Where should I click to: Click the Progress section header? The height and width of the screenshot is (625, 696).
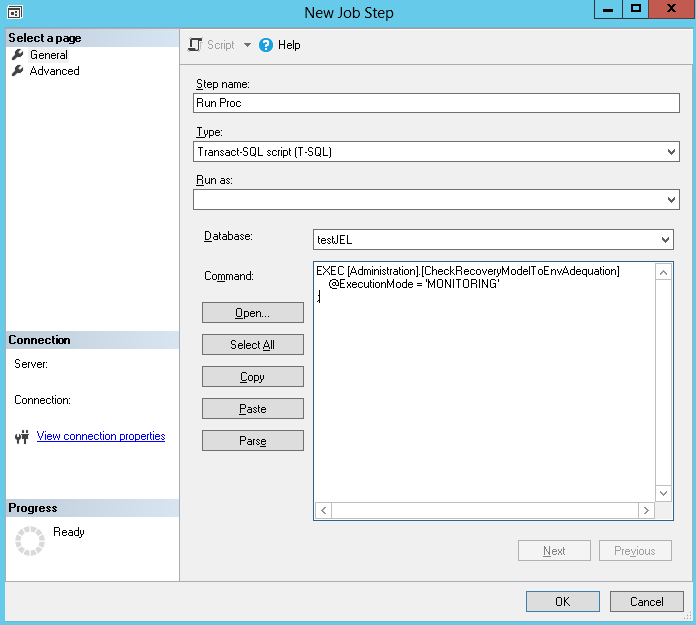(x=92, y=508)
